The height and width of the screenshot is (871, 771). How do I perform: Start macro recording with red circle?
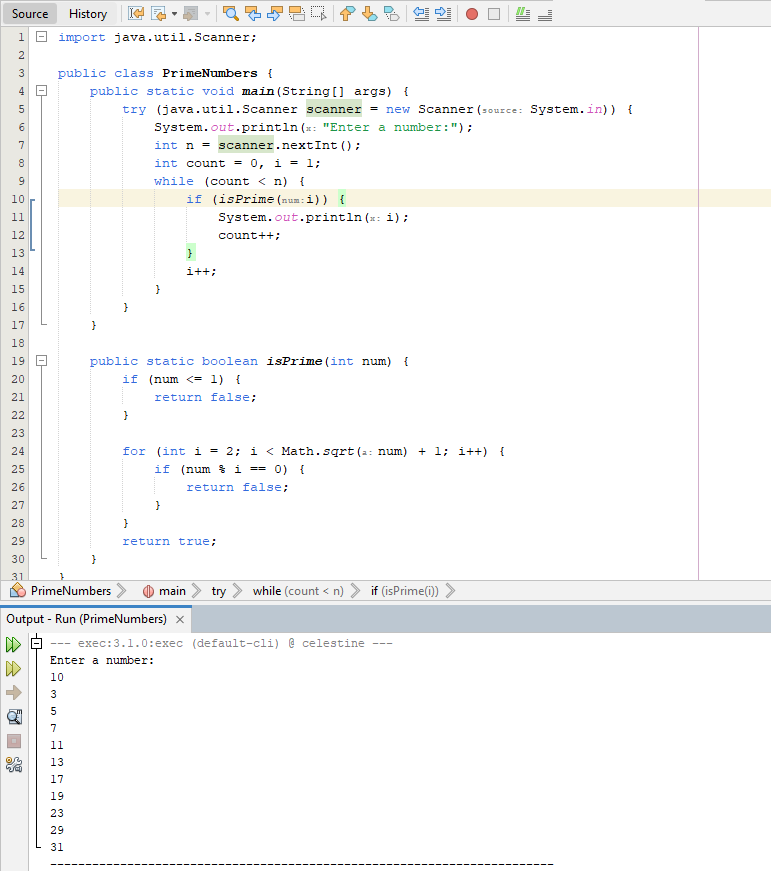[x=472, y=13]
